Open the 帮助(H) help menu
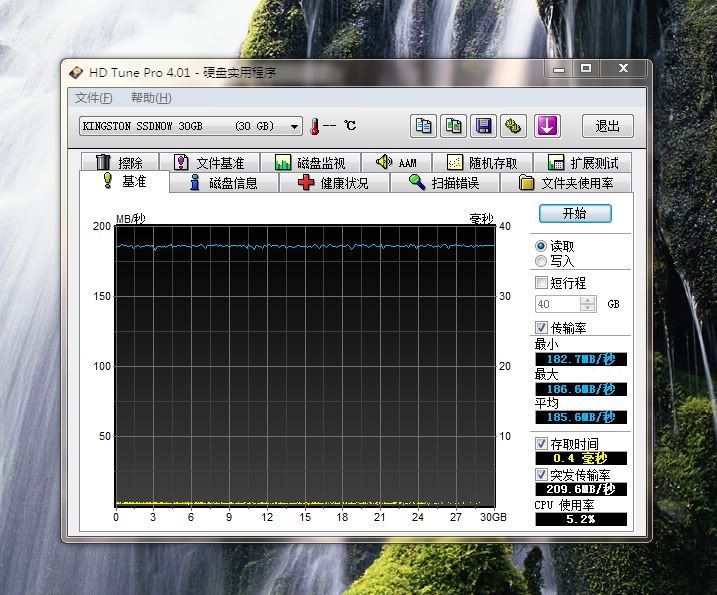717x595 pixels. 151,98
